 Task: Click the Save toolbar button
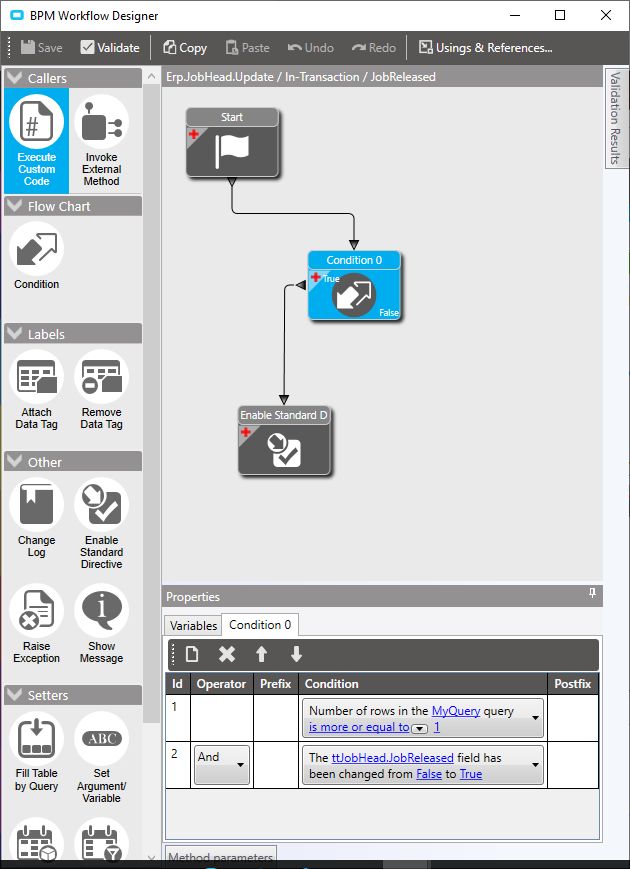click(x=42, y=48)
